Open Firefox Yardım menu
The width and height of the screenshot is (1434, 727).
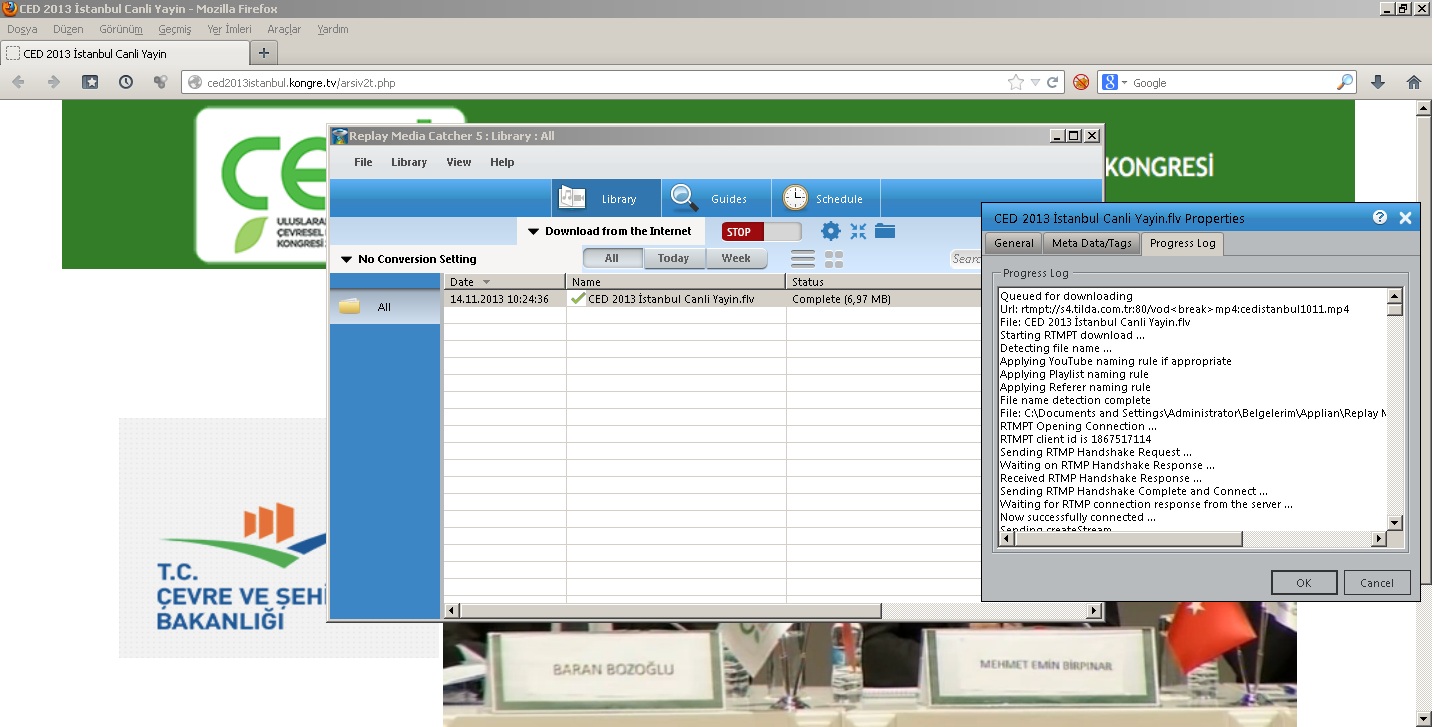point(333,29)
